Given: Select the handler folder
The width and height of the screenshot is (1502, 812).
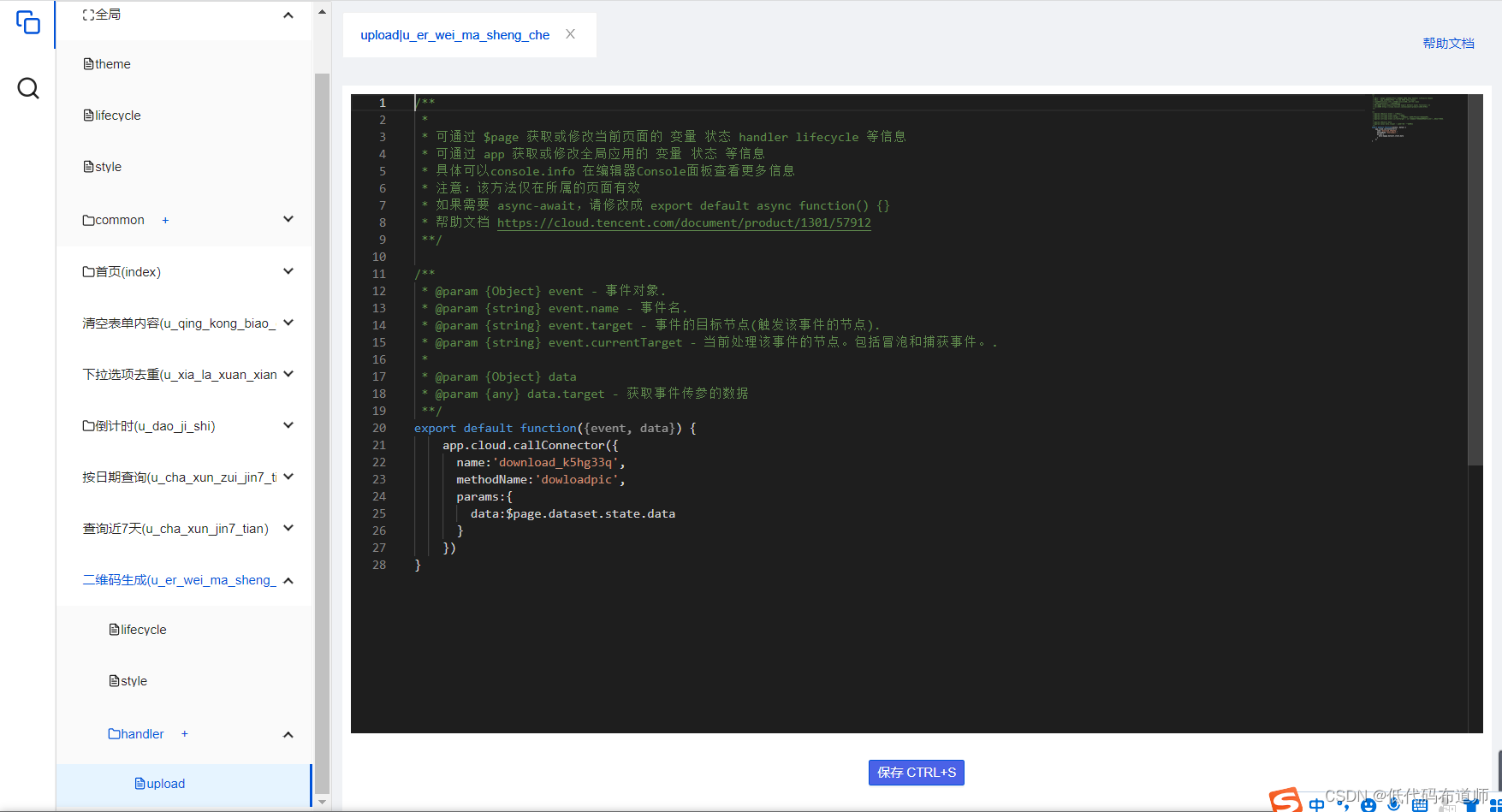Looking at the screenshot, I should coord(136,734).
